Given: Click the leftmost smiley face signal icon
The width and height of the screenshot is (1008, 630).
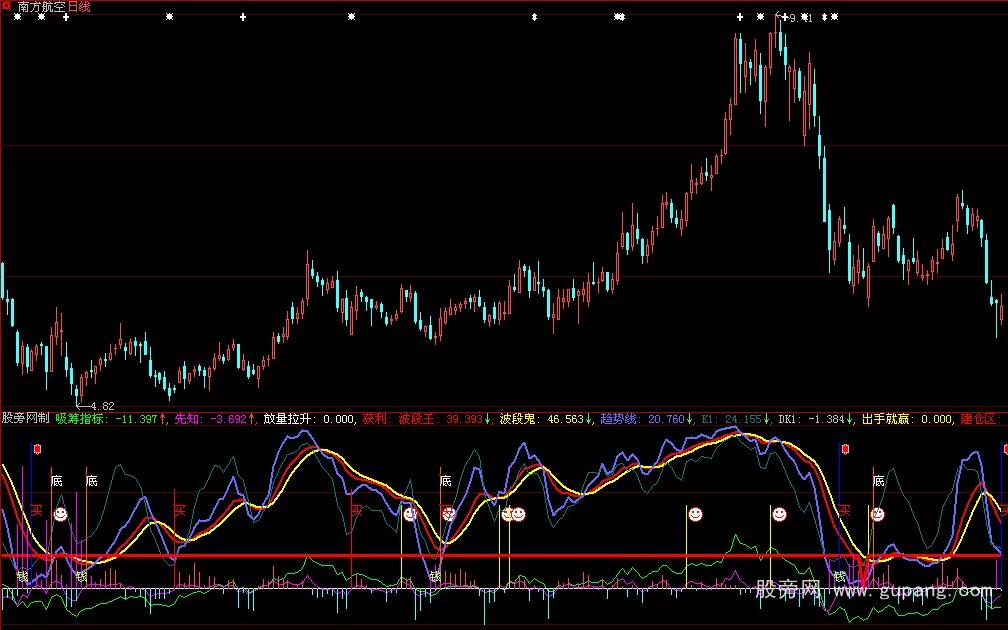Looking at the screenshot, I should [x=60, y=514].
